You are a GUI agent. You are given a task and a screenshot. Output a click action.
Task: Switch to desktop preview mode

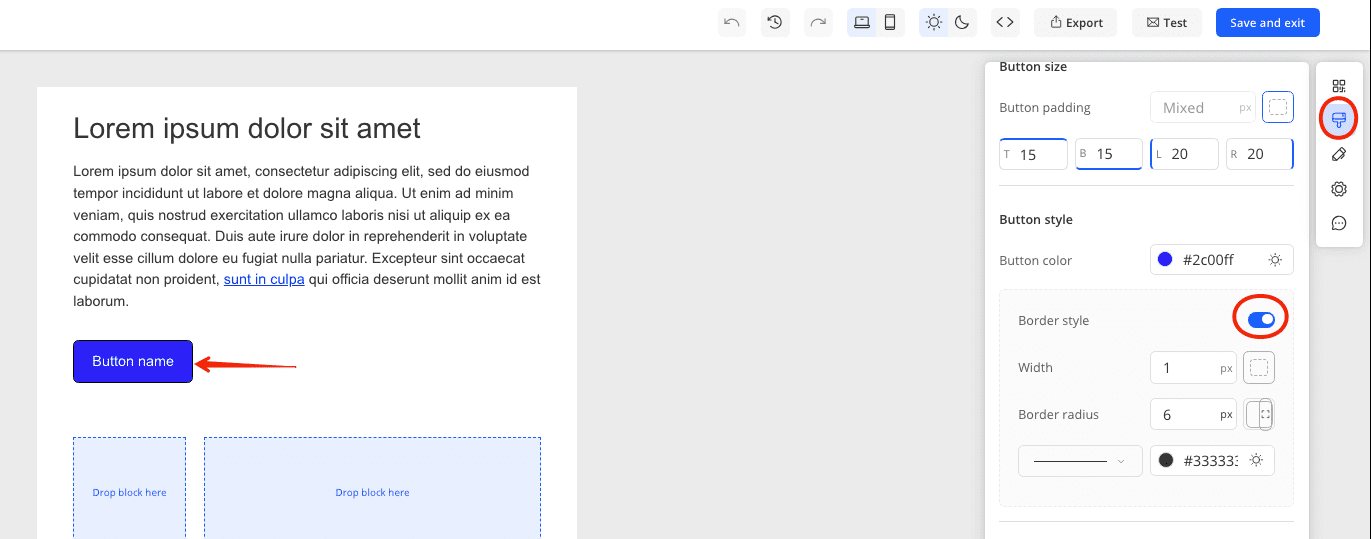tap(862, 22)
